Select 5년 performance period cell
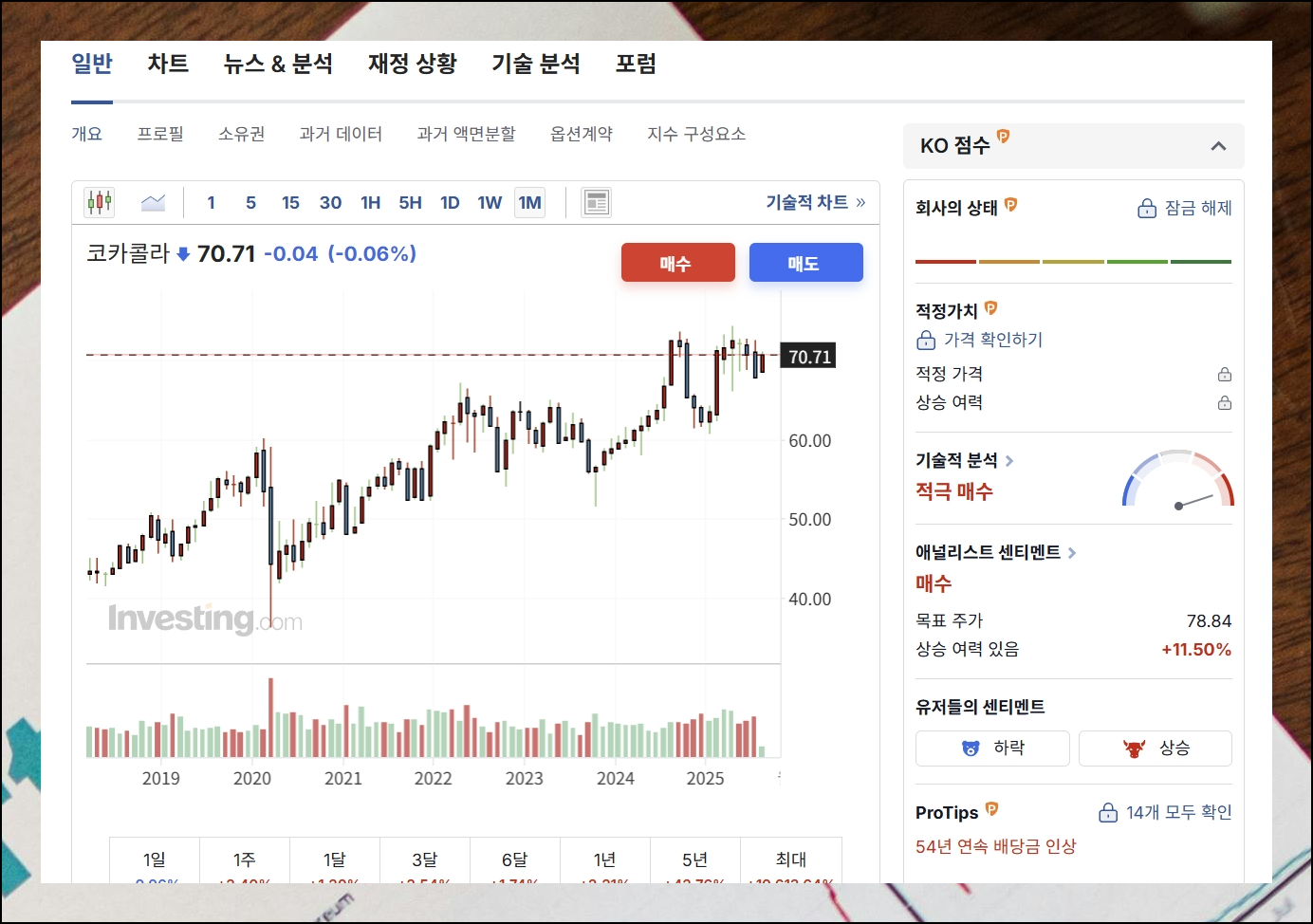 (x=695, y=860)
